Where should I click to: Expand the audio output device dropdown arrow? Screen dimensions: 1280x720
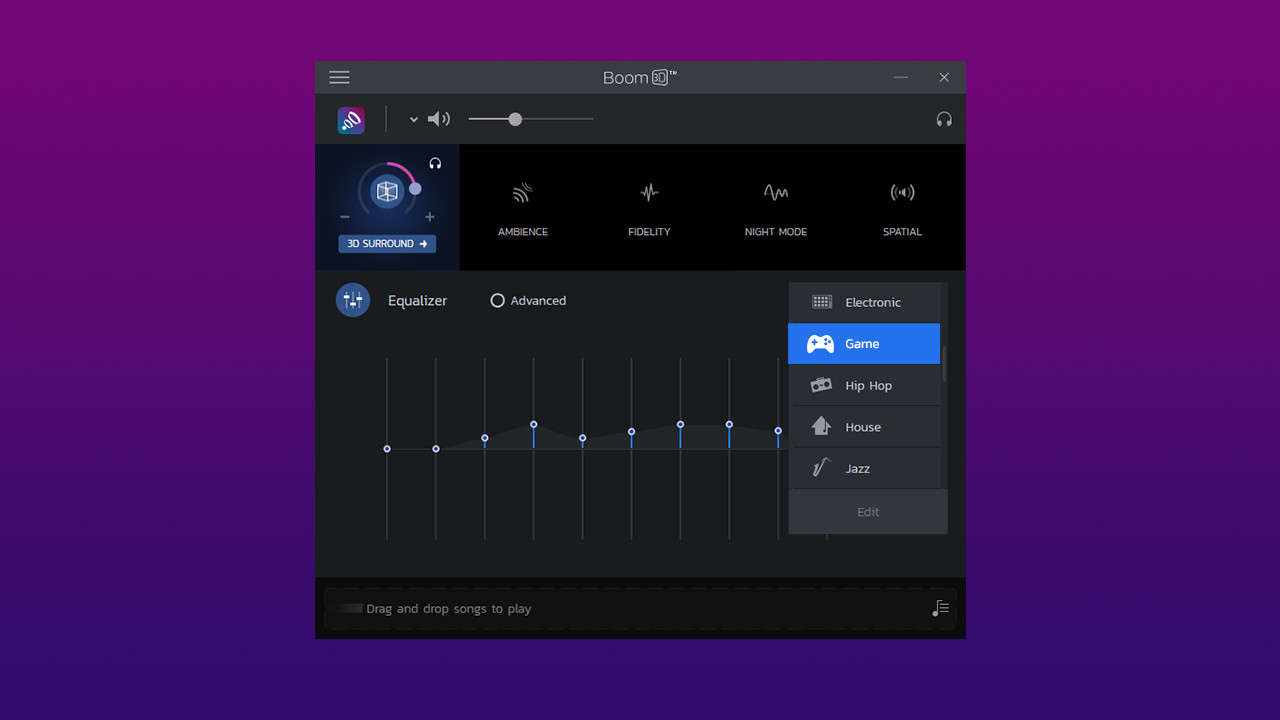pyautogui.click(x=413, y=120)
